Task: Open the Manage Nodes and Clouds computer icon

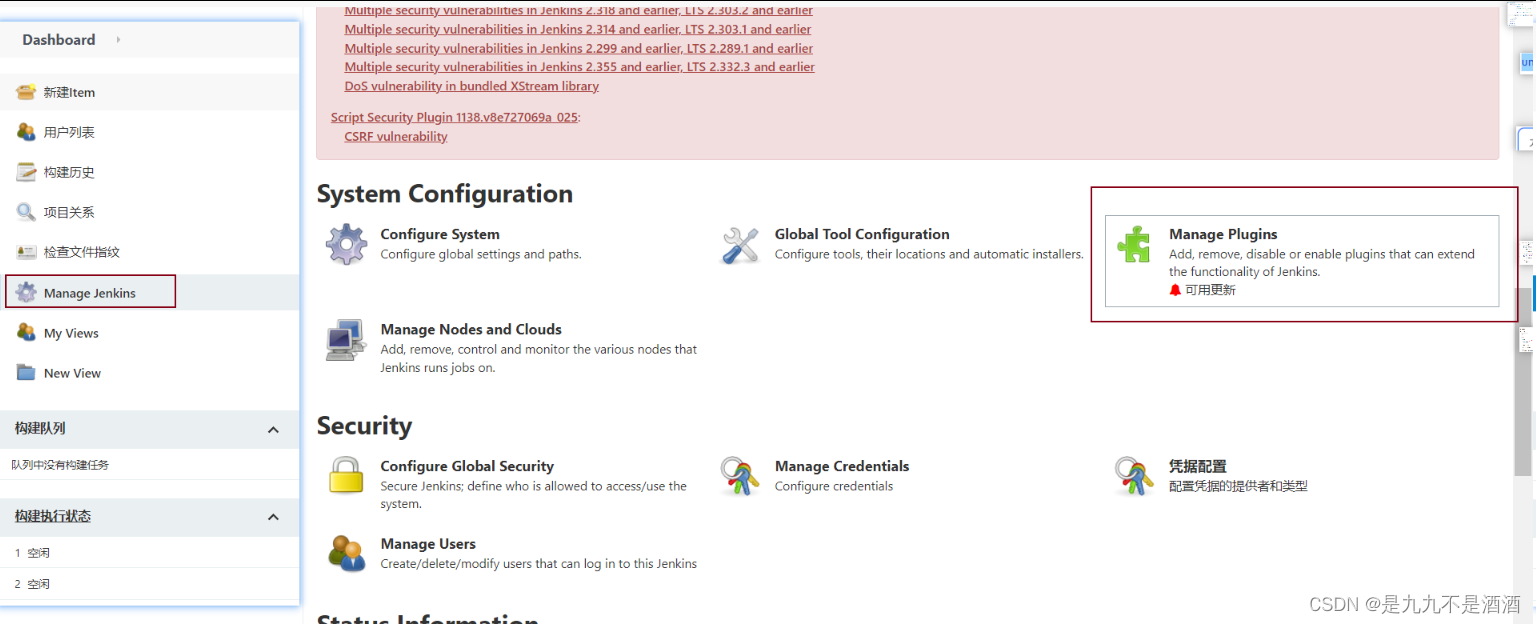Action: [346, 340]
